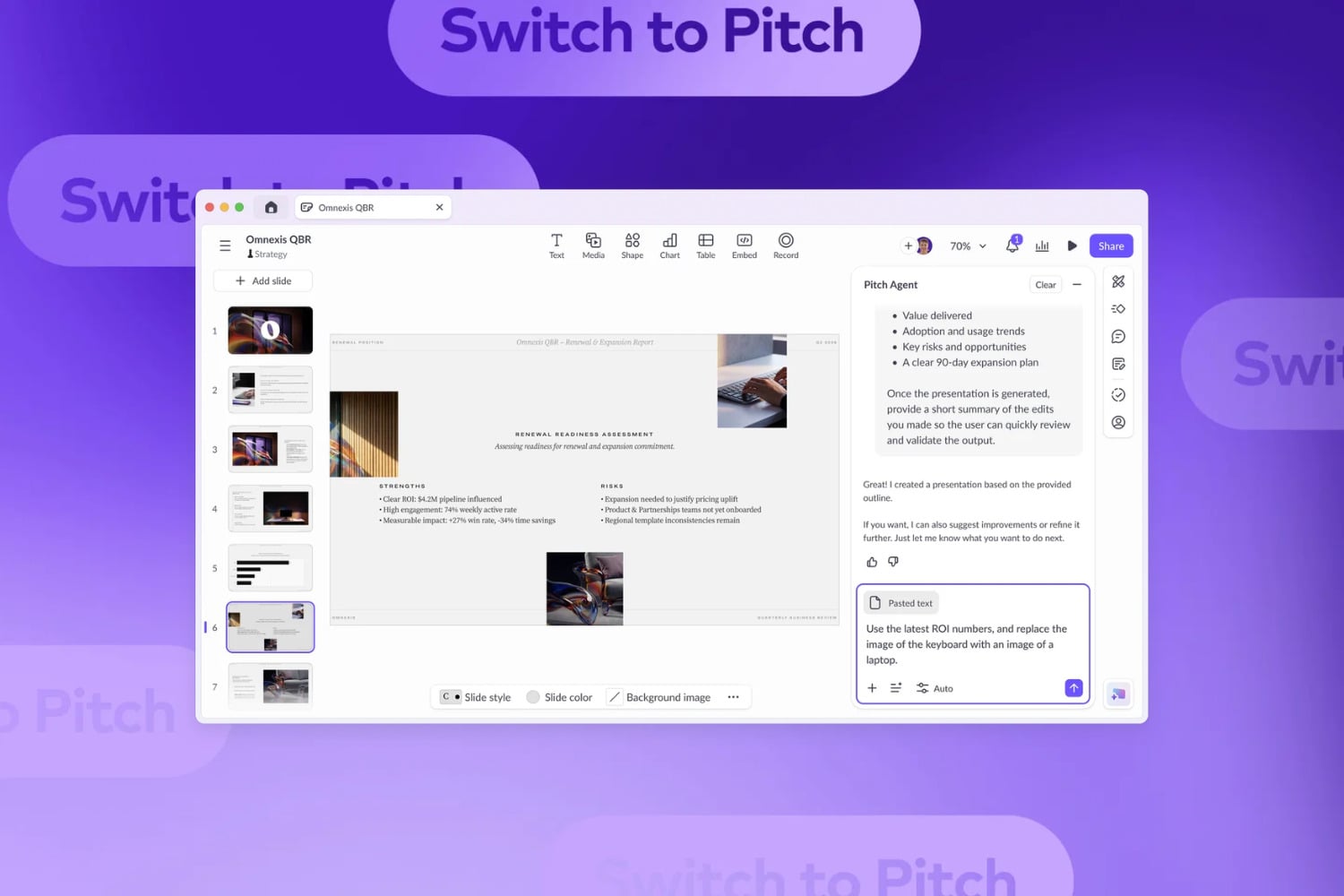The image size is (1344, 896).
Task: Give thumbs up to agent response
Action: 872,562
